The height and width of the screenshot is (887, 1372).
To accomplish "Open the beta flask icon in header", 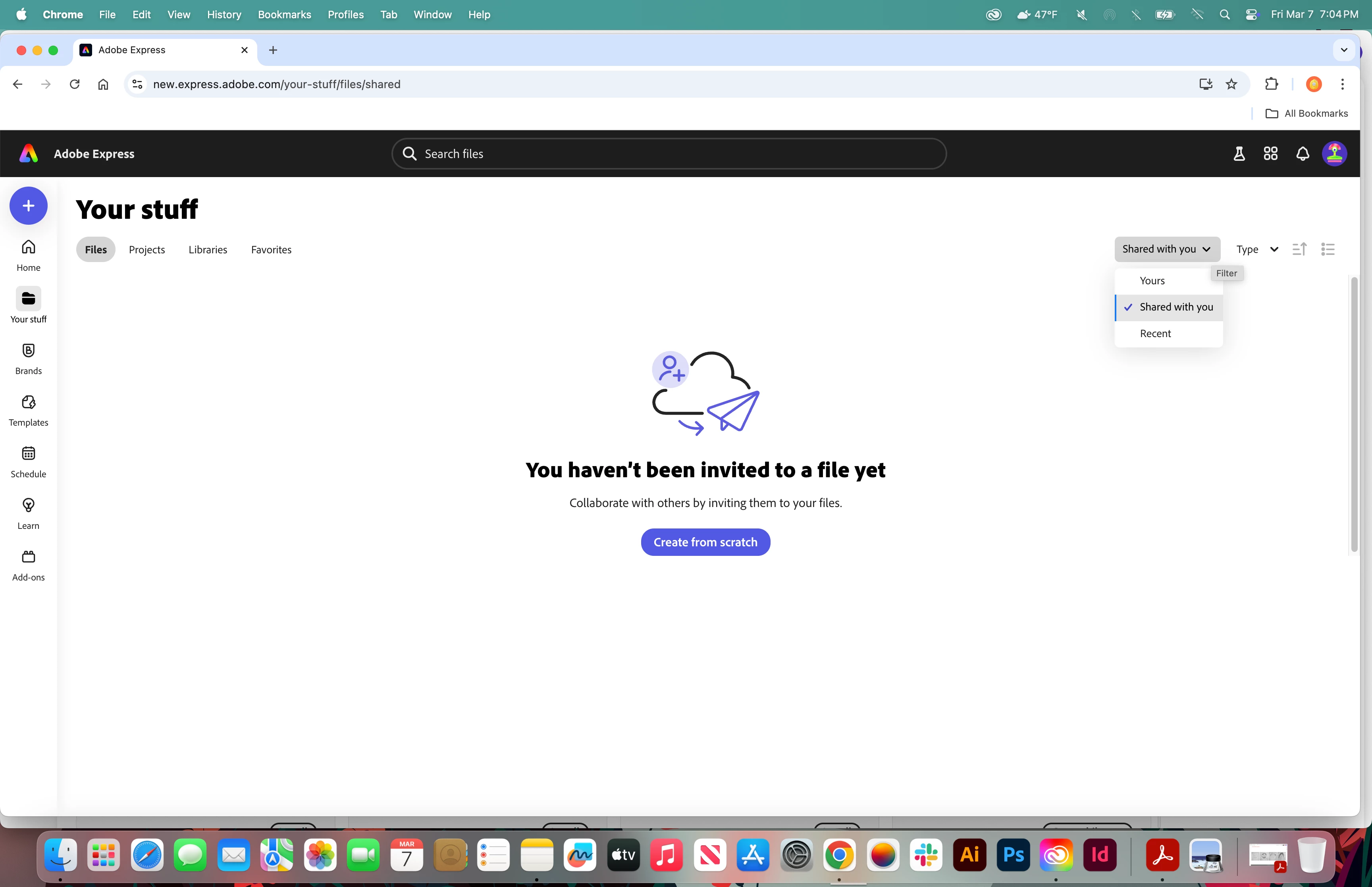I will point(1239,154).
